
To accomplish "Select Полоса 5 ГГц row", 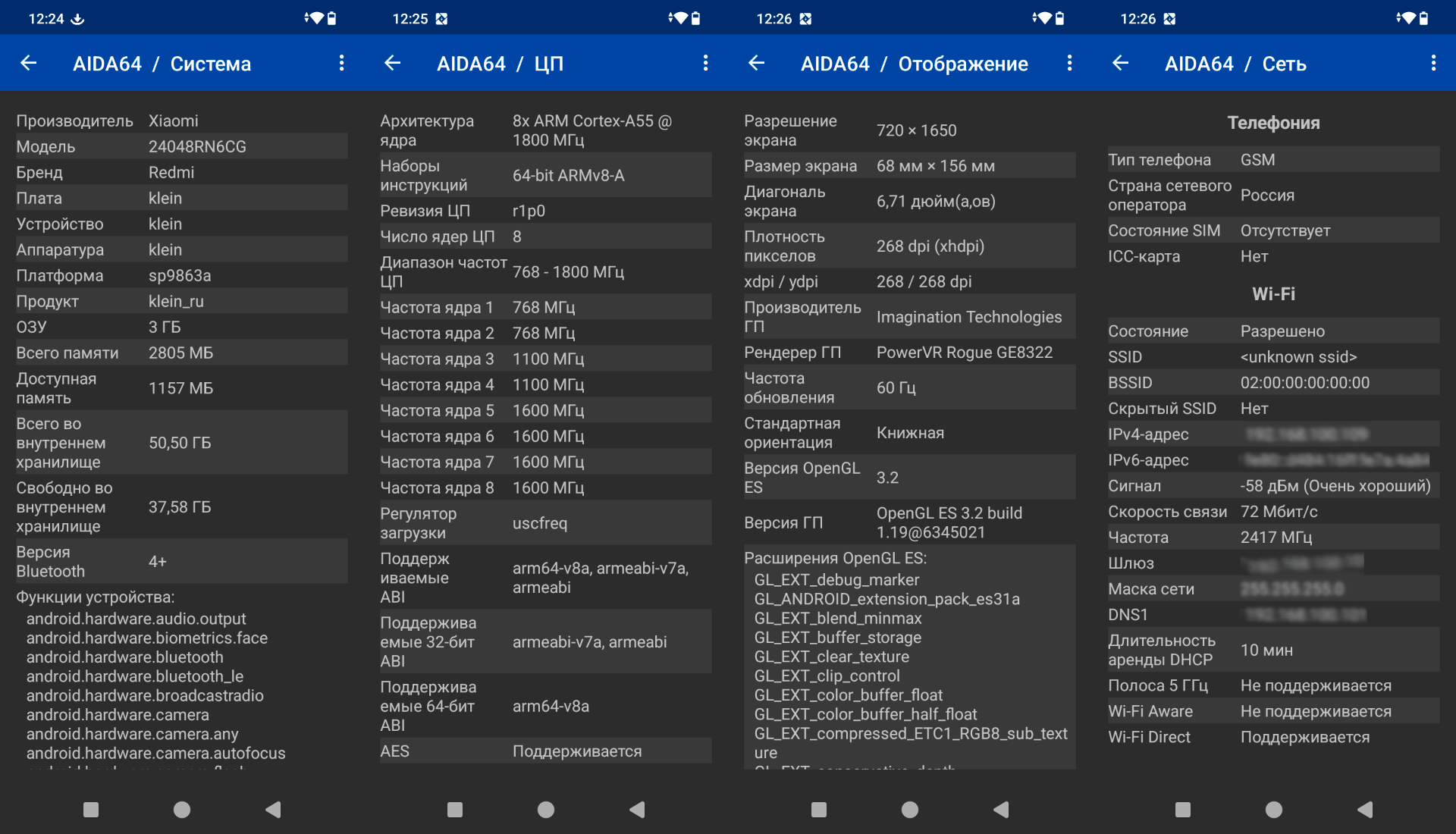I will (x=1274, y=685).
